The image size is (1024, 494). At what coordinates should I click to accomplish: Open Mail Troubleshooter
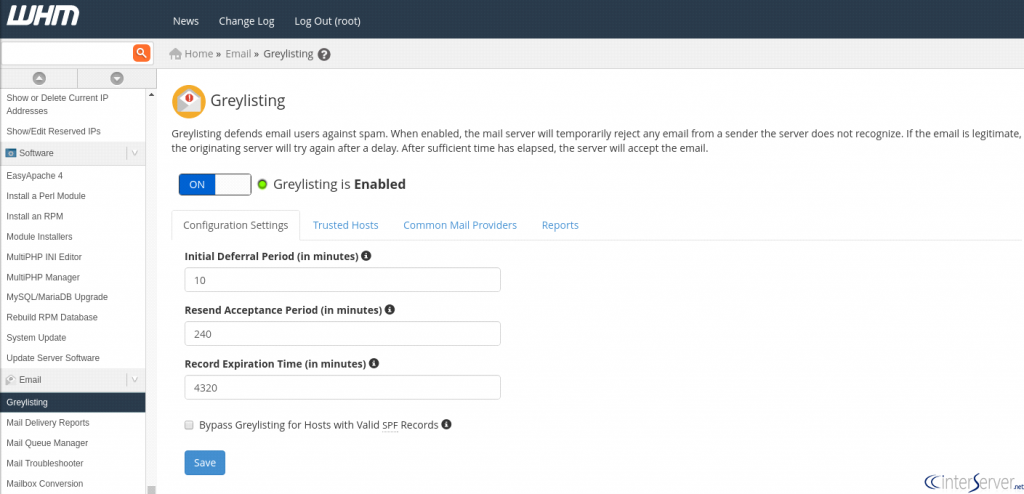click(x=45, y=463)
